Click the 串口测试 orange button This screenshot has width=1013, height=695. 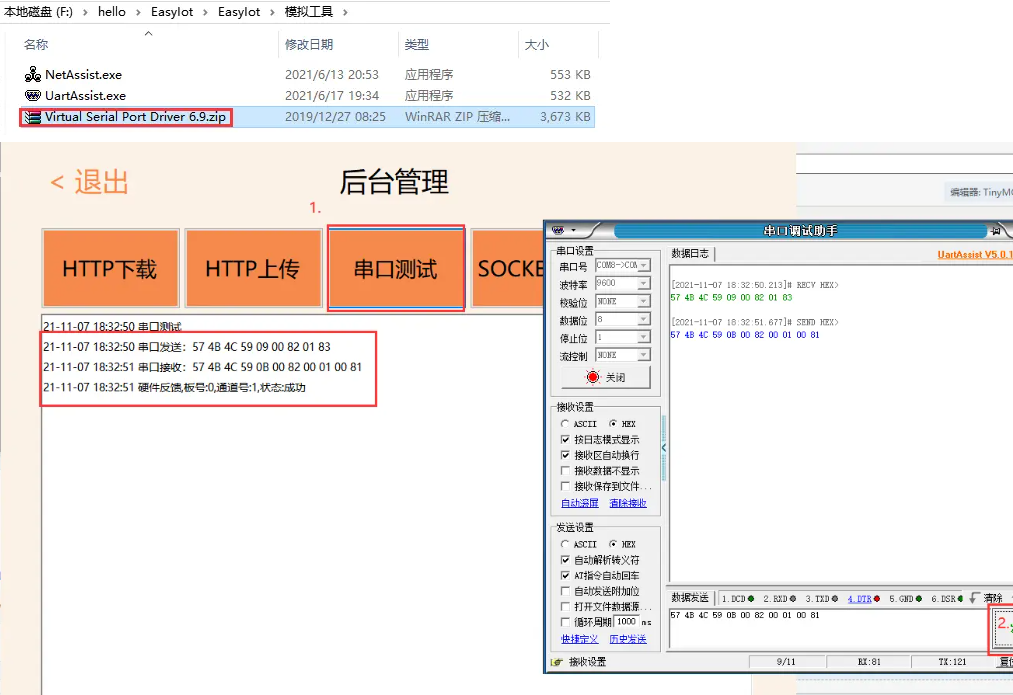[396, 269]
